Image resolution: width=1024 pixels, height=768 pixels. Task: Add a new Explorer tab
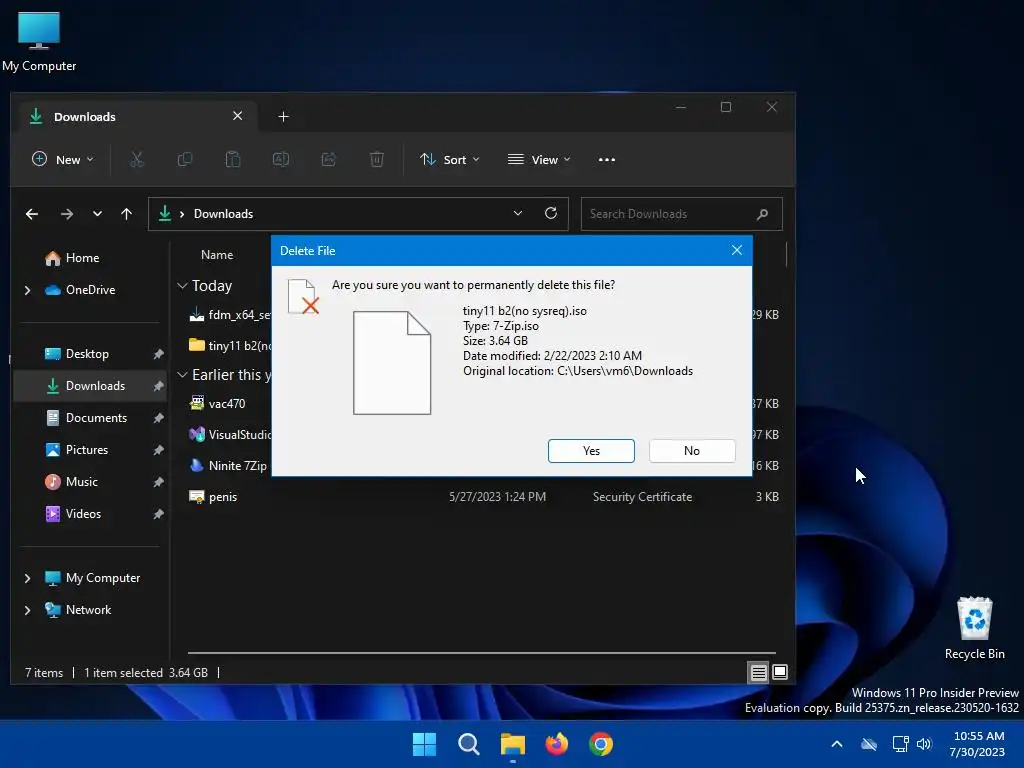pos(283,116)
